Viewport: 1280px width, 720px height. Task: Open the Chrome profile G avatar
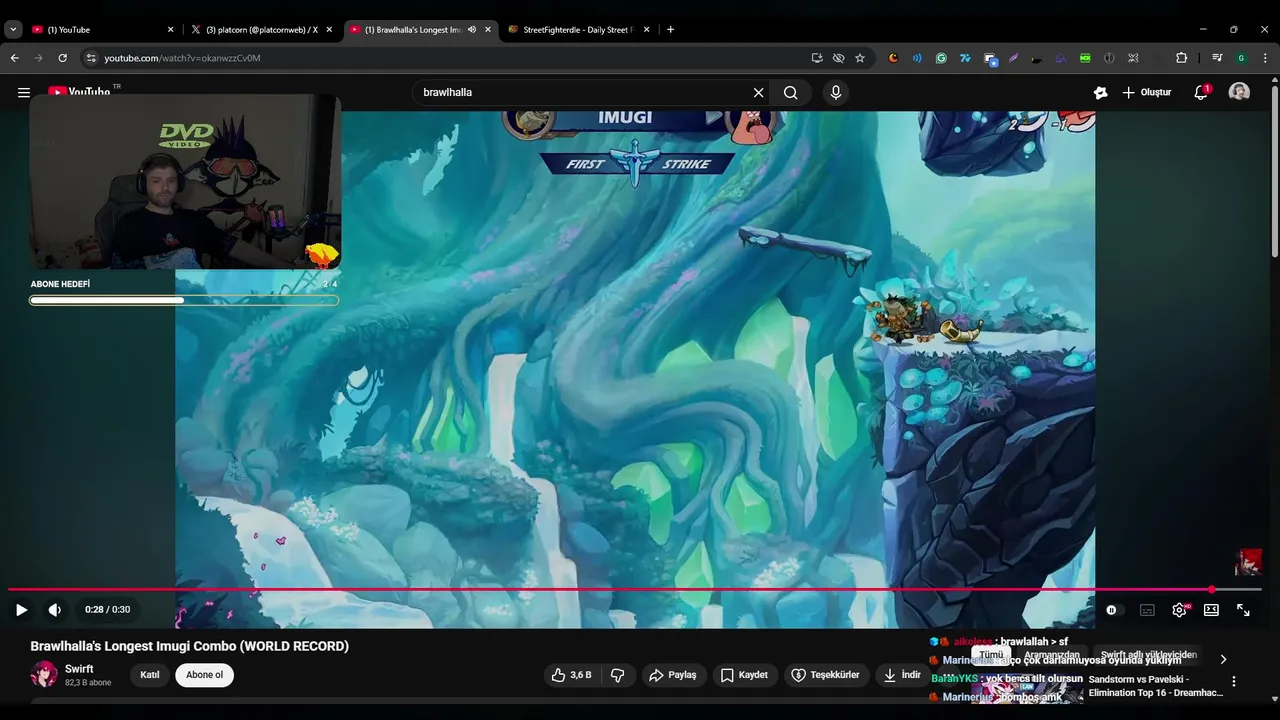click(x=1241, y=58)
